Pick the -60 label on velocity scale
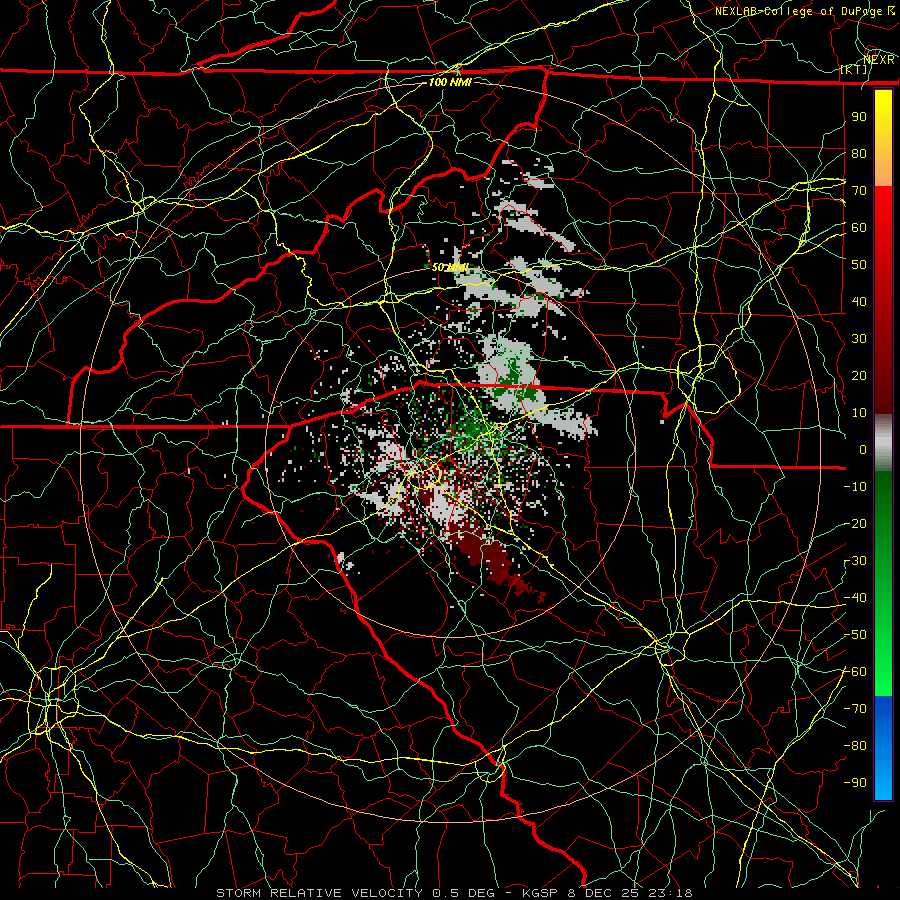 [x=855, y=672]
